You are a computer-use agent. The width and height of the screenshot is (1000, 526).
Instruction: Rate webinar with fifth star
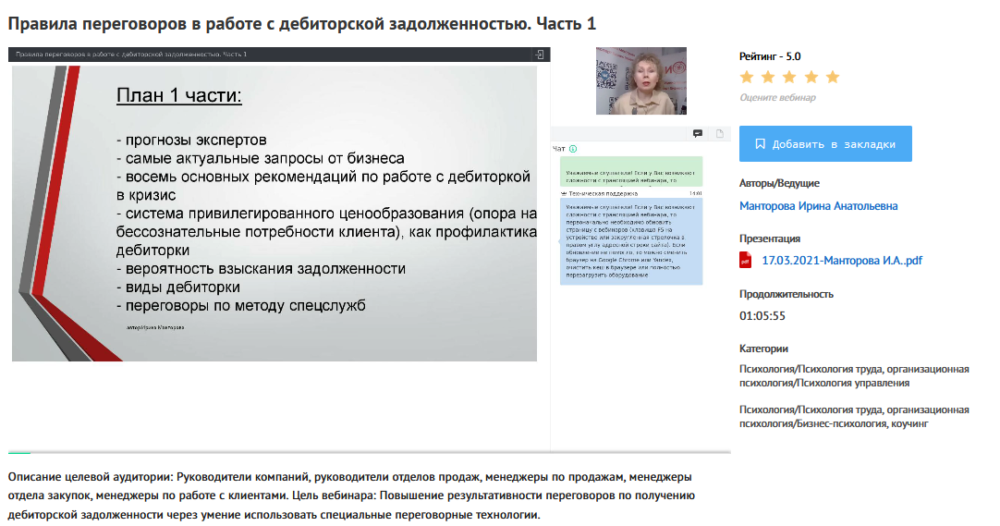click(833, 78)
